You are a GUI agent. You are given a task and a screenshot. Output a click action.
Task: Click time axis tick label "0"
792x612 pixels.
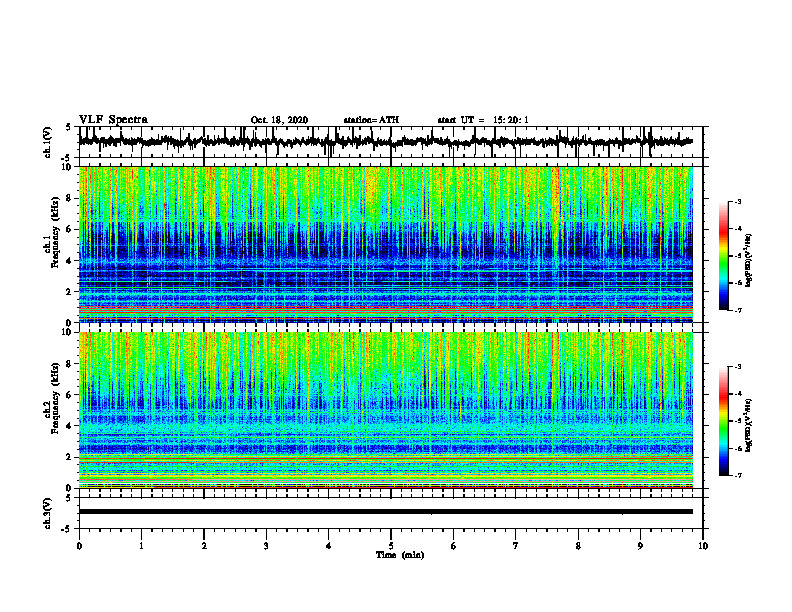tap(79, 546)
